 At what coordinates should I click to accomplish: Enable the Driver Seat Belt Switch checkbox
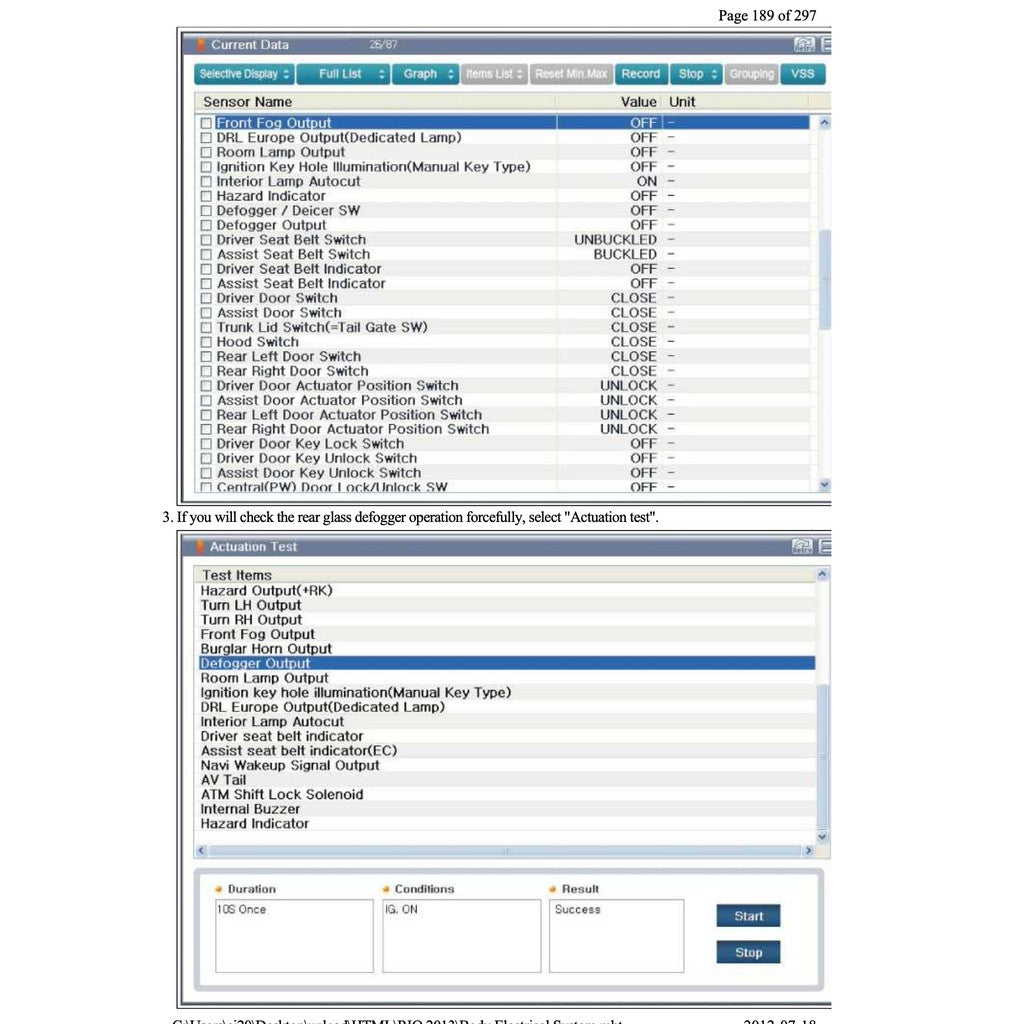click(205, 239)
